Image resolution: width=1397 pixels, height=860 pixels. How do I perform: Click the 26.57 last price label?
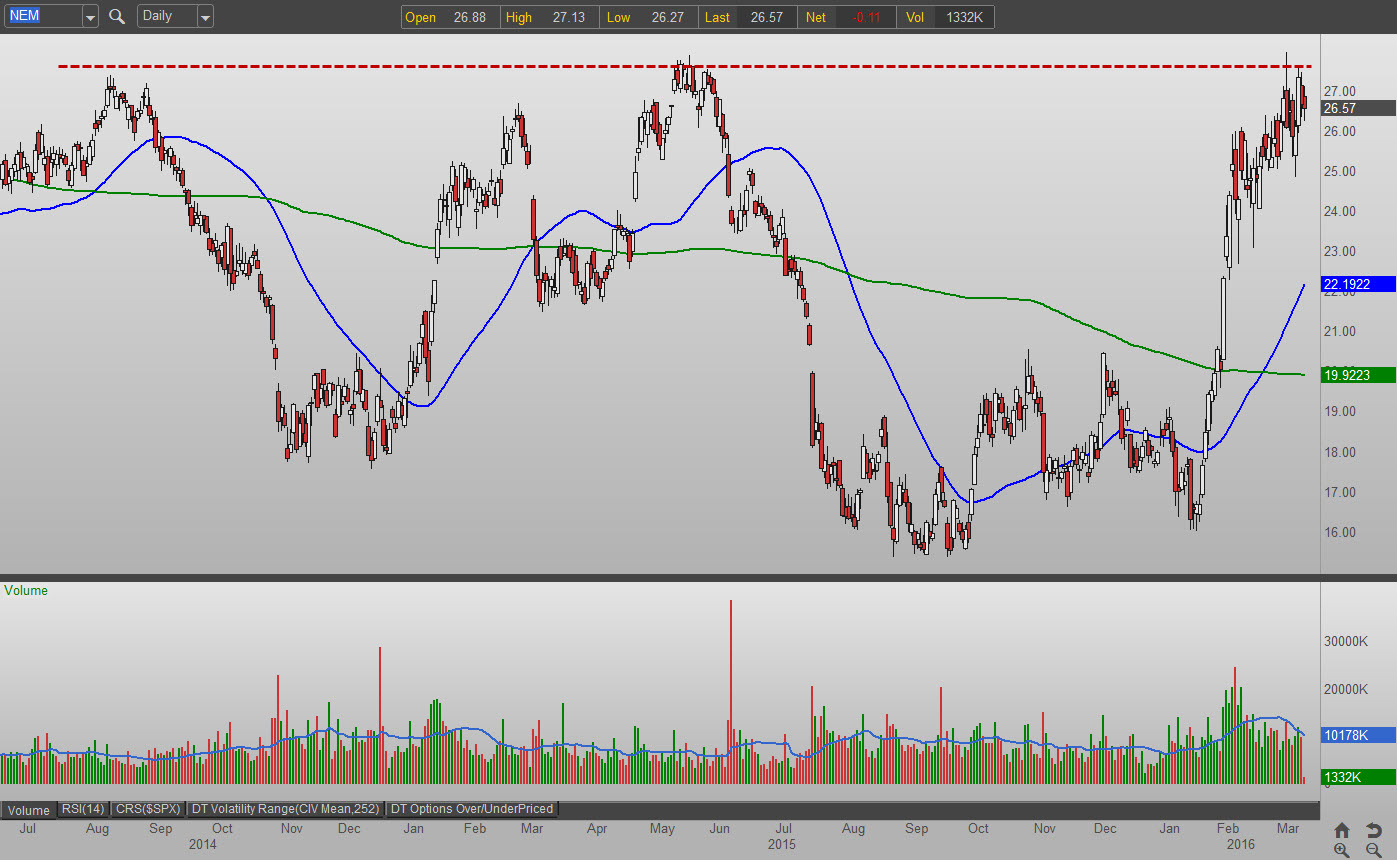[1358, 108]
